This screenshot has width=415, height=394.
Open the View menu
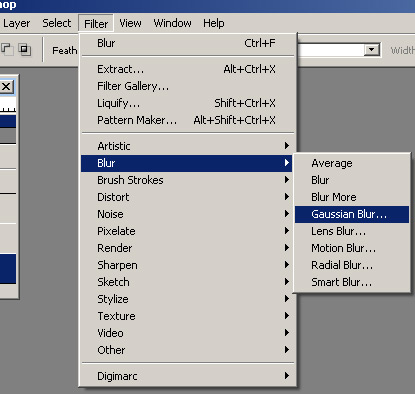pyautogui.click(x=130, y=23)
